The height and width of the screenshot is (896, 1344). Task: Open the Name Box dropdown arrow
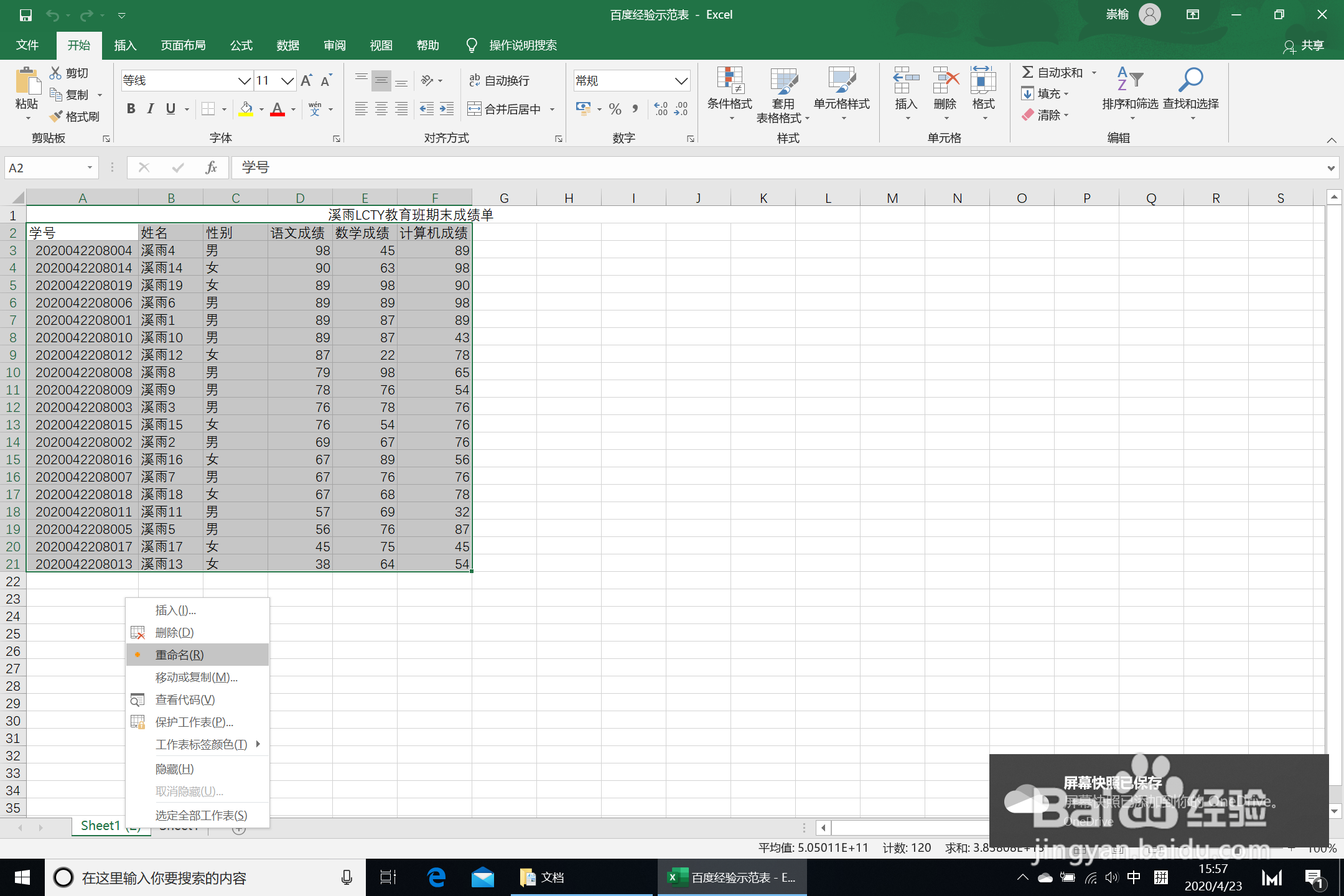tap(90, 167)
